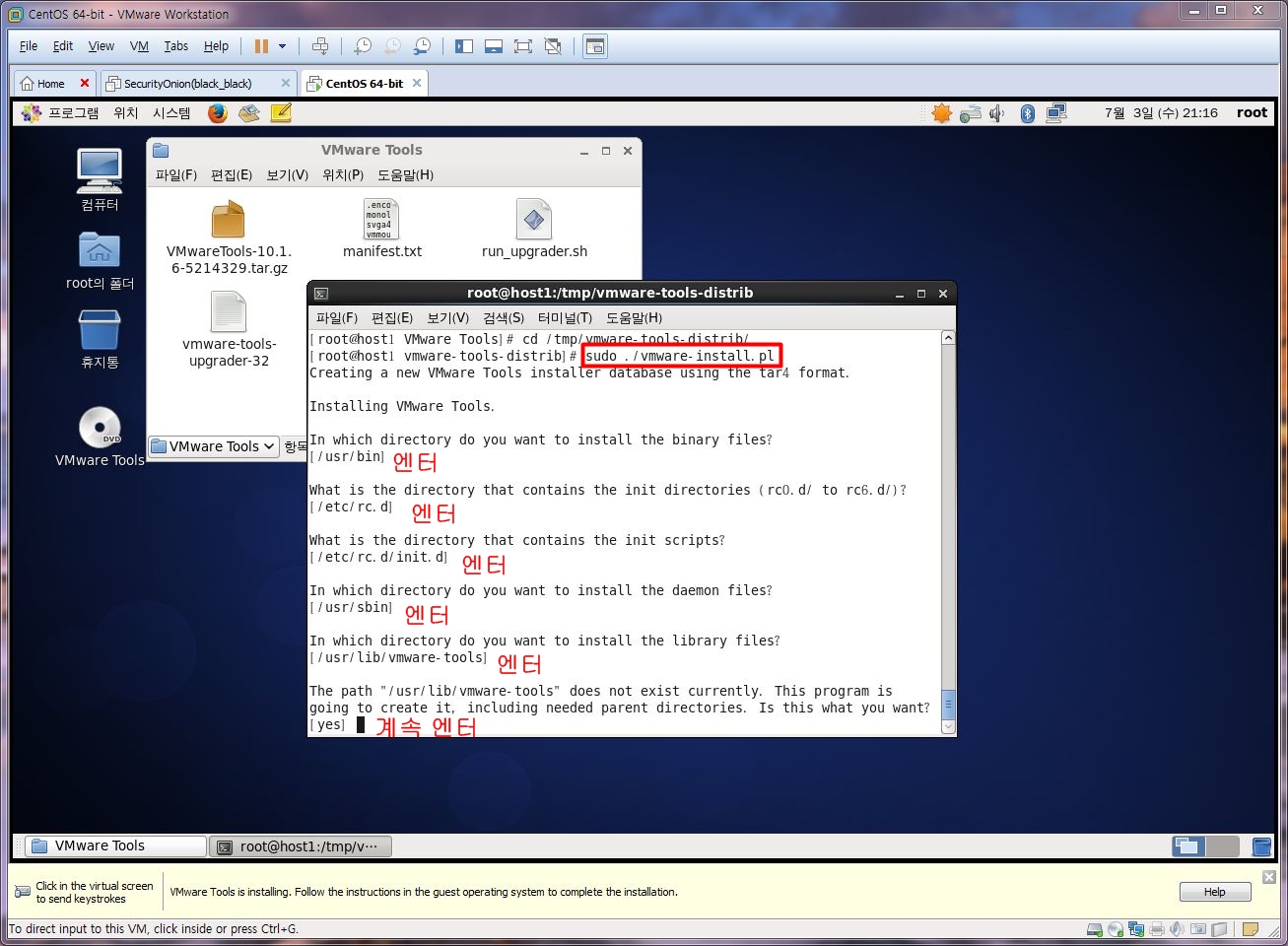Open VMware Tools DVD desktop icon
Screen dimensions: 1288x946
point(100,437)
